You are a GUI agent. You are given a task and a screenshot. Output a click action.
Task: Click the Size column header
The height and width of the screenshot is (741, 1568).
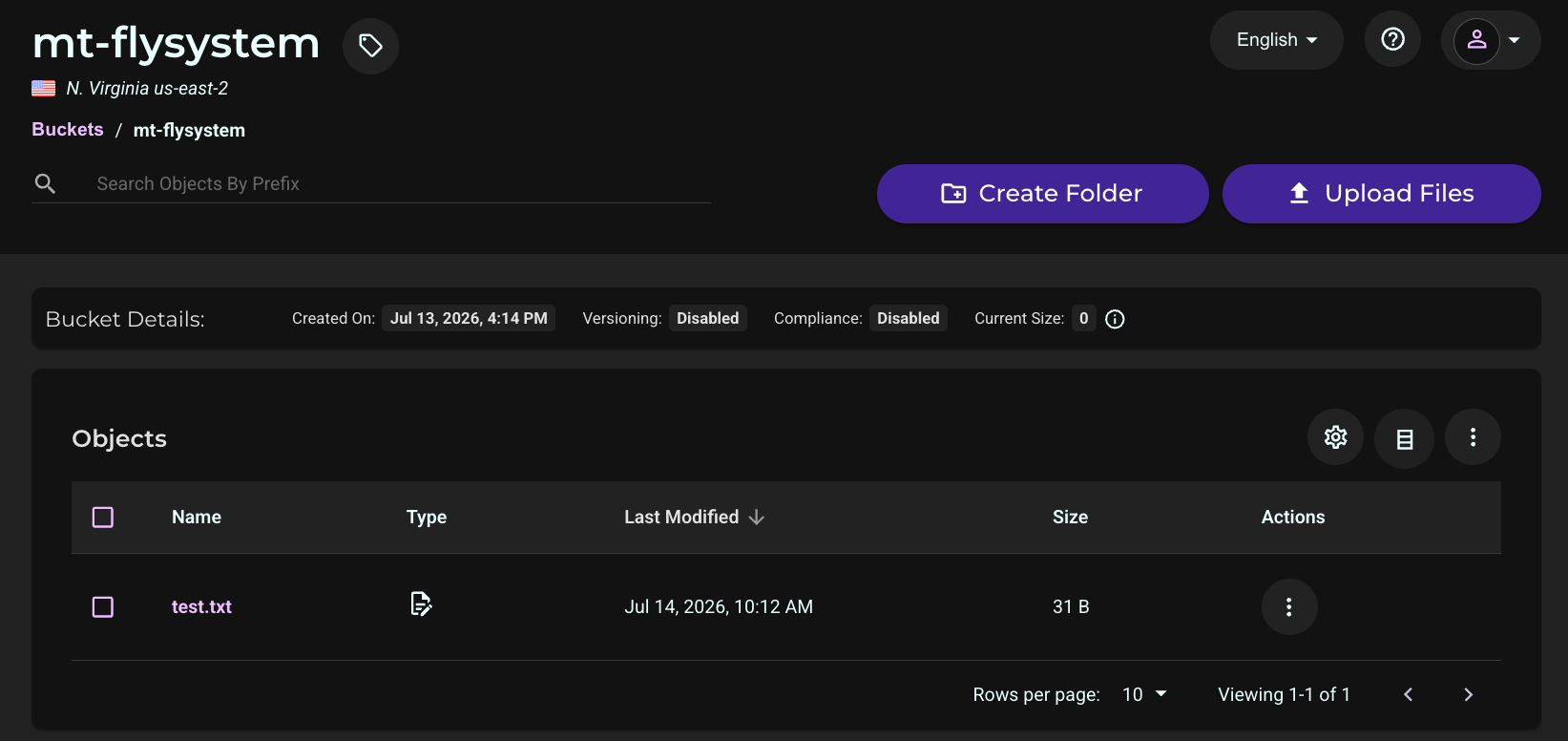point(1070,517)
